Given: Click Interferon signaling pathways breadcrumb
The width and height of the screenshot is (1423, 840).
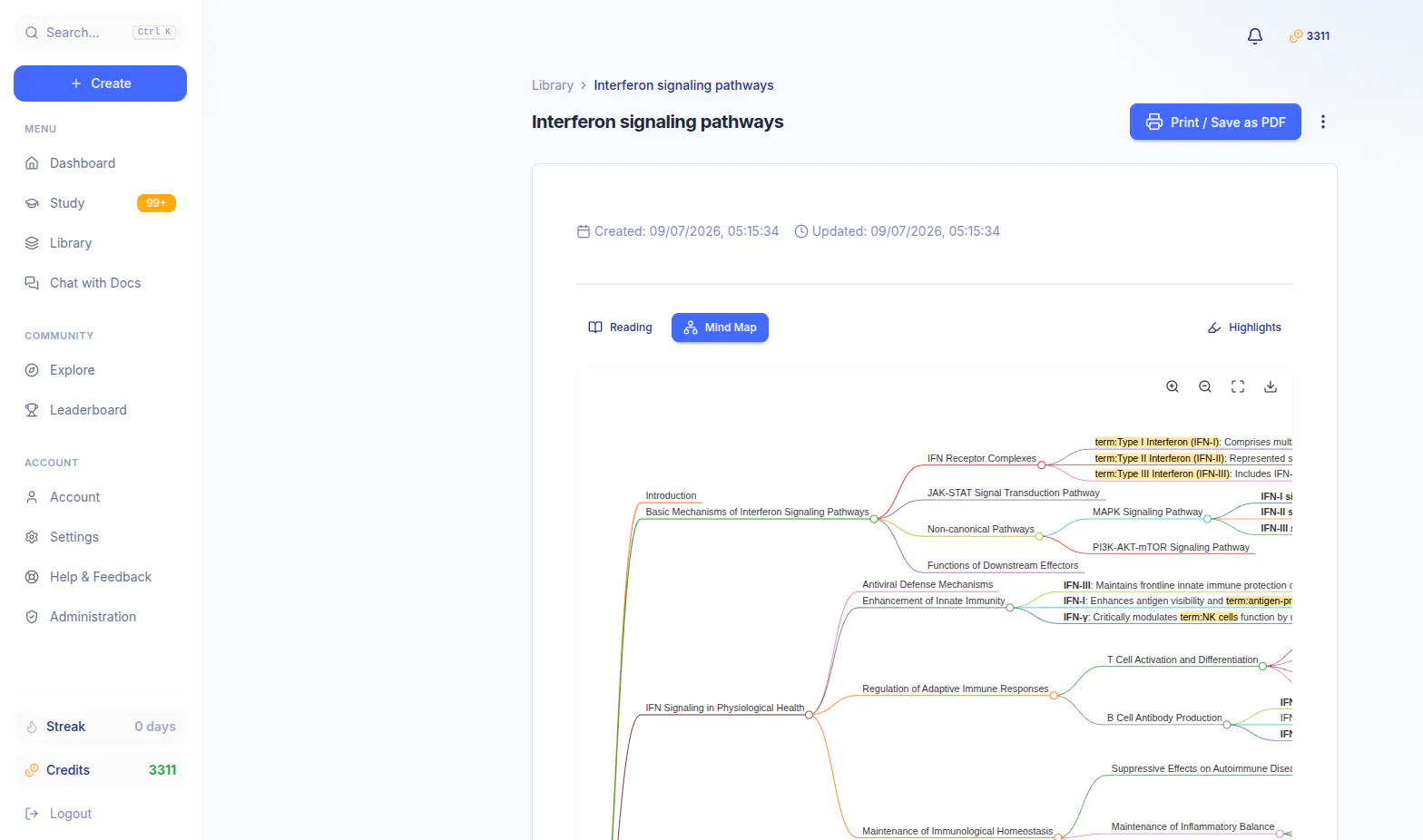Looking at the screenshot, I should tap(683, 85).
